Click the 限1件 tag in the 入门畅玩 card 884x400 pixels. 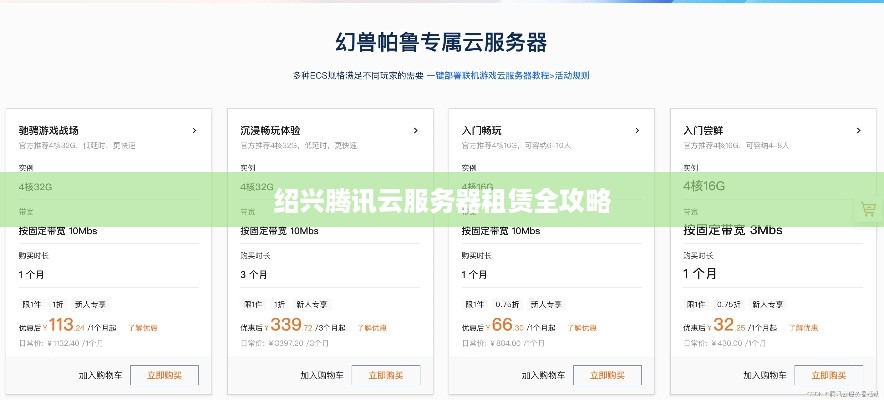click(475, 304)
